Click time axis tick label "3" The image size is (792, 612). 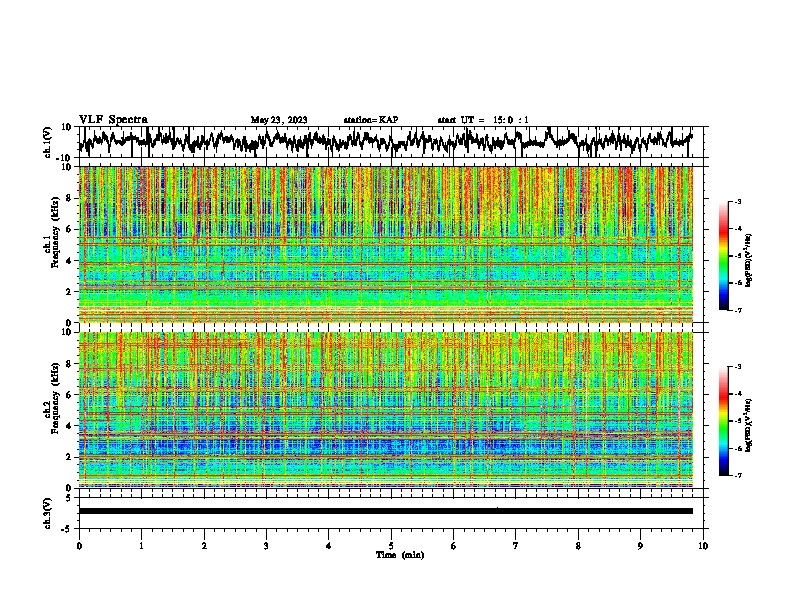click(266, 546)
